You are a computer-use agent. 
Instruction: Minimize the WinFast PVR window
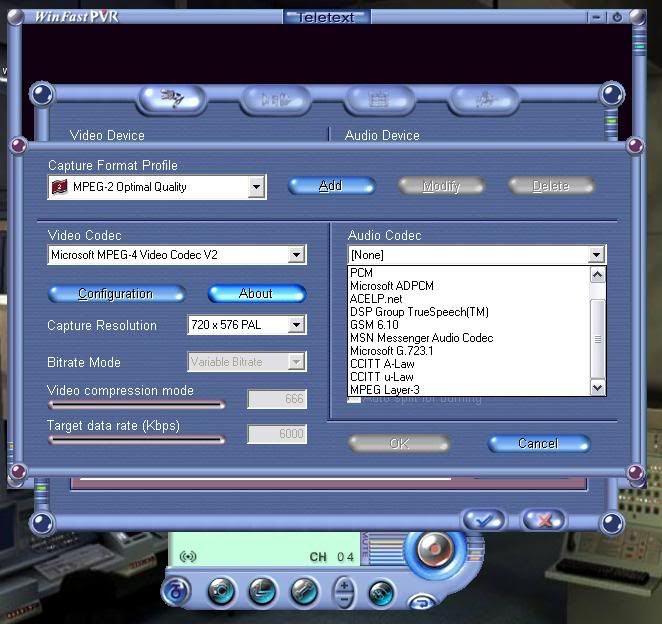[x=596, y=17]
